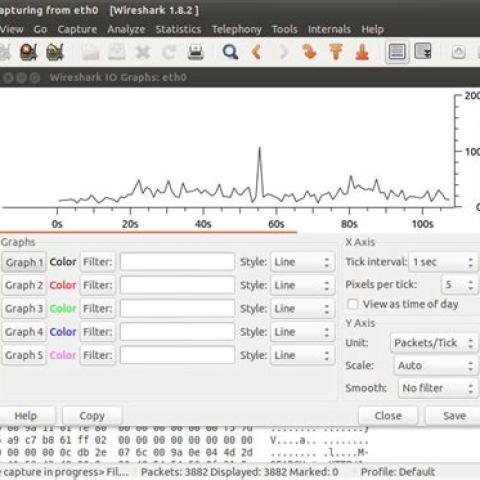Click the Close button in IO Graphs
Image resolution: width=480 pixels, height=480 pixels.
(x=388, y=416)
